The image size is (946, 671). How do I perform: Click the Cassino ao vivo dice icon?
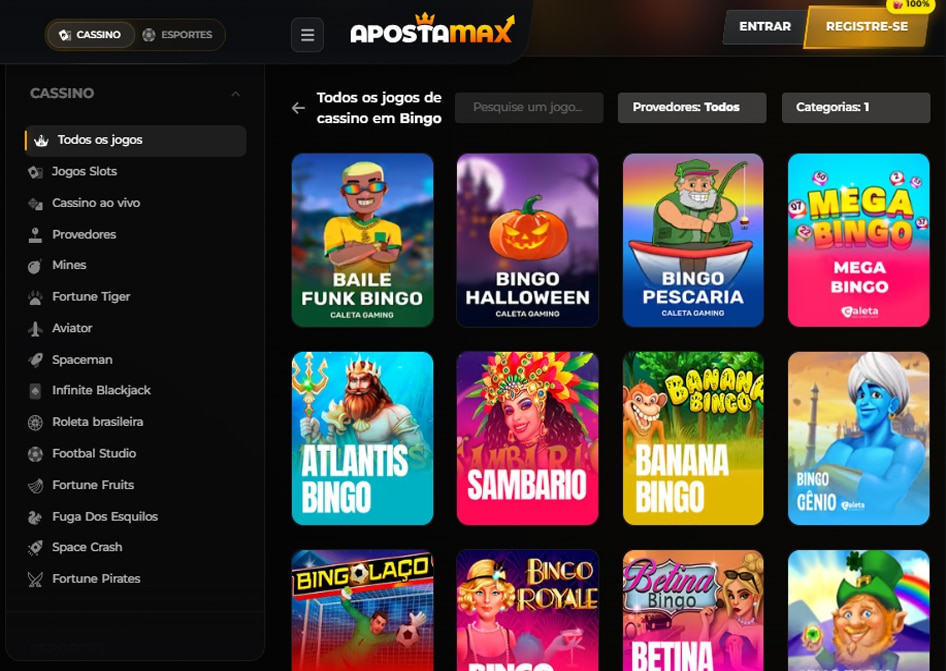[36, 204]
